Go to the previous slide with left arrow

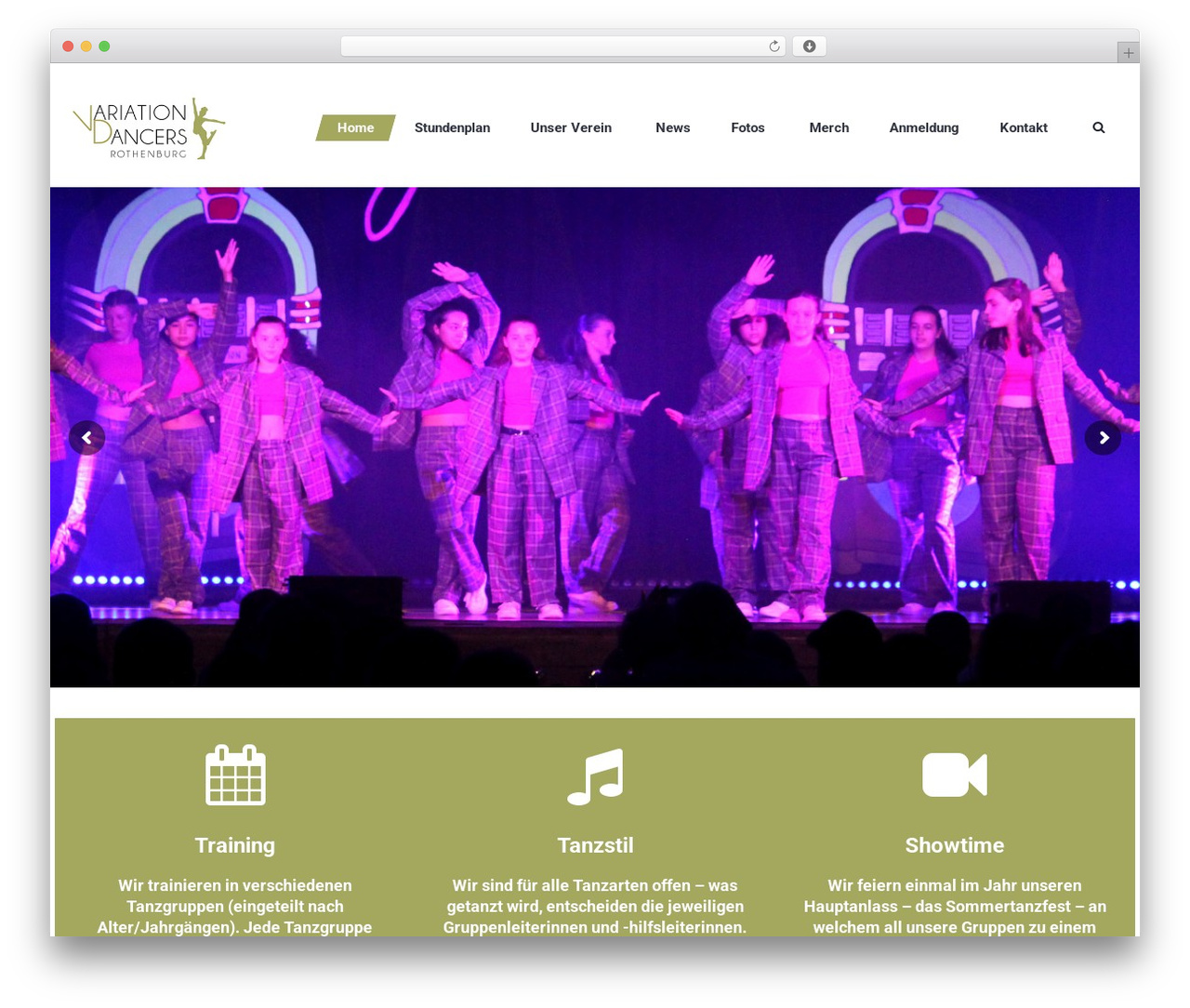click(x=86, y=437)
